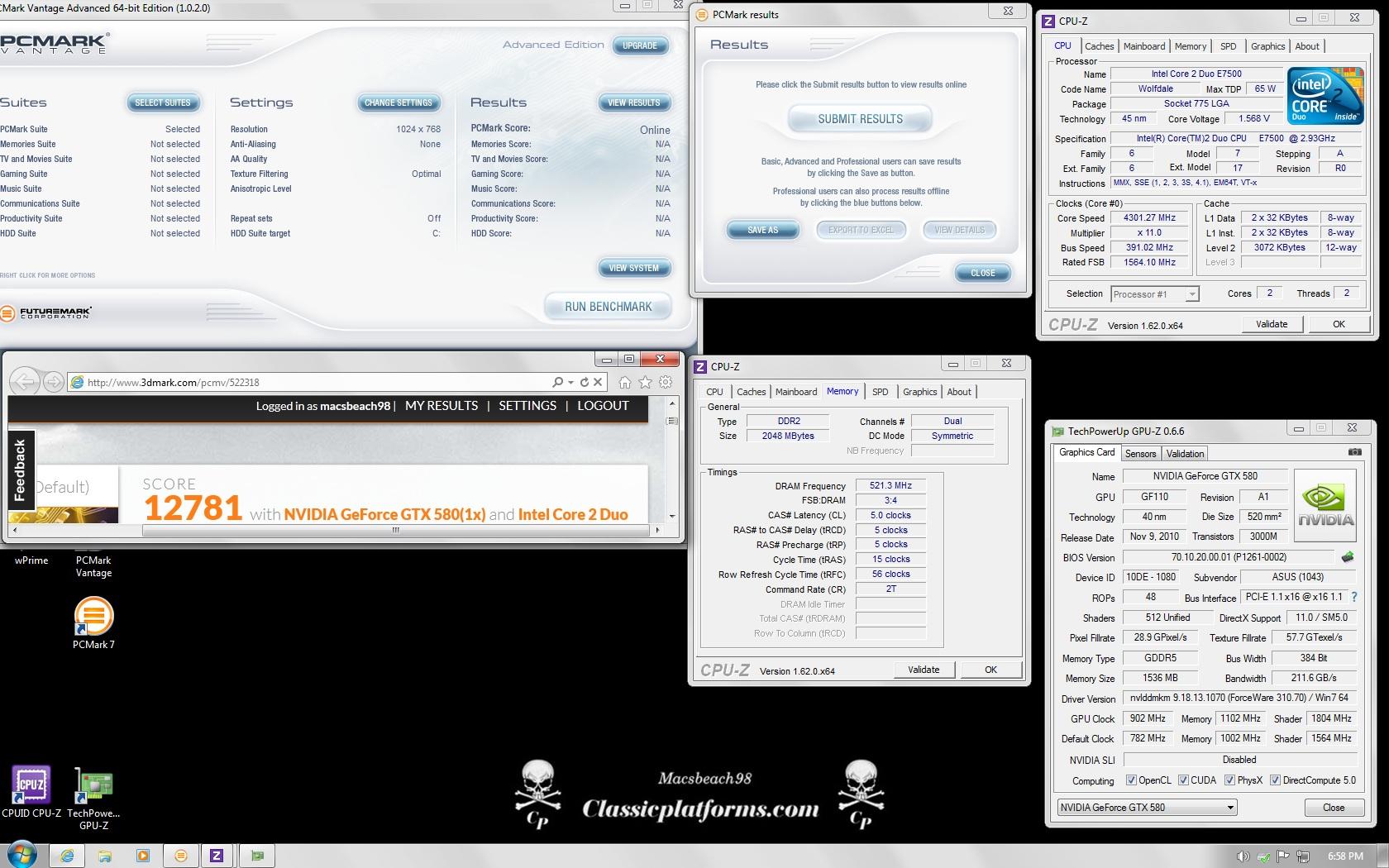Viewport: 1389px width, 868px height.
Task: Open browser Favorites star
Action: click(x=645, y=382)
